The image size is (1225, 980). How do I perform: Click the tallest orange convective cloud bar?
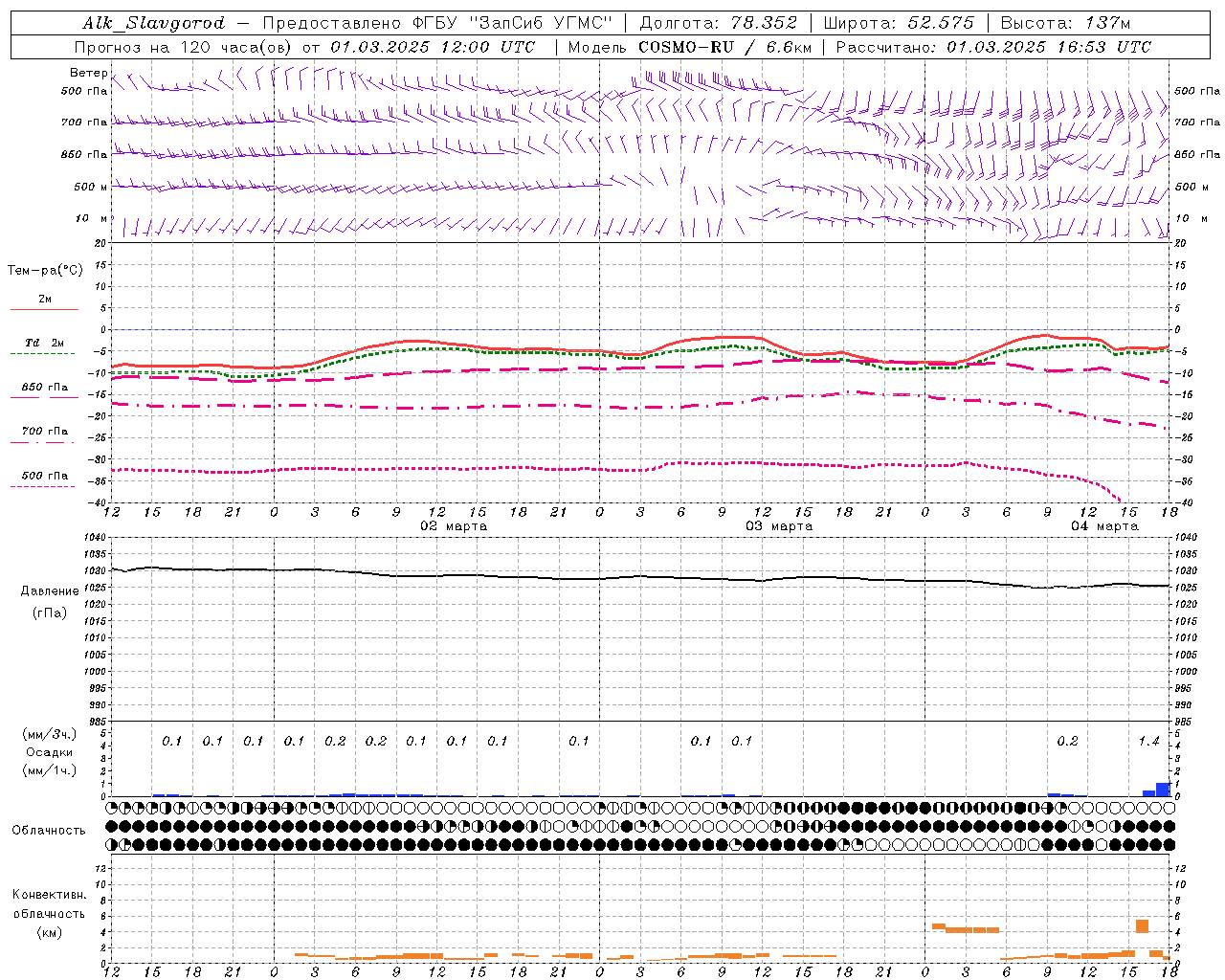point(1142,925)
